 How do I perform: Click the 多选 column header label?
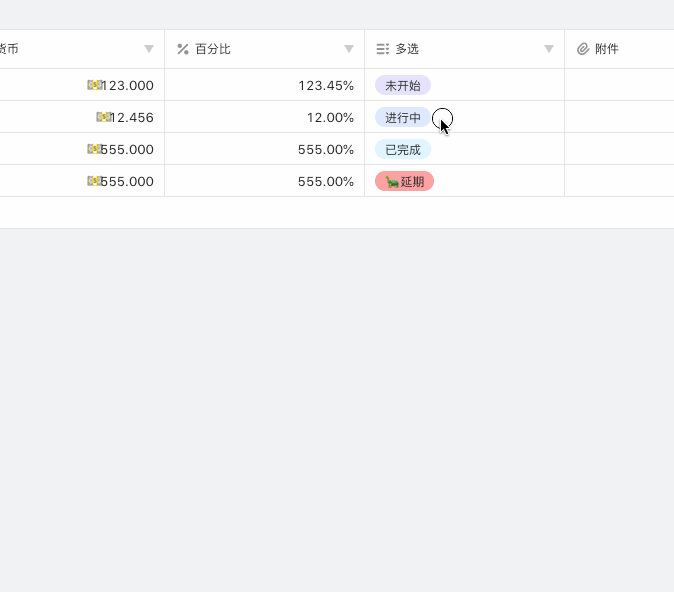click(x=407, y=49)
